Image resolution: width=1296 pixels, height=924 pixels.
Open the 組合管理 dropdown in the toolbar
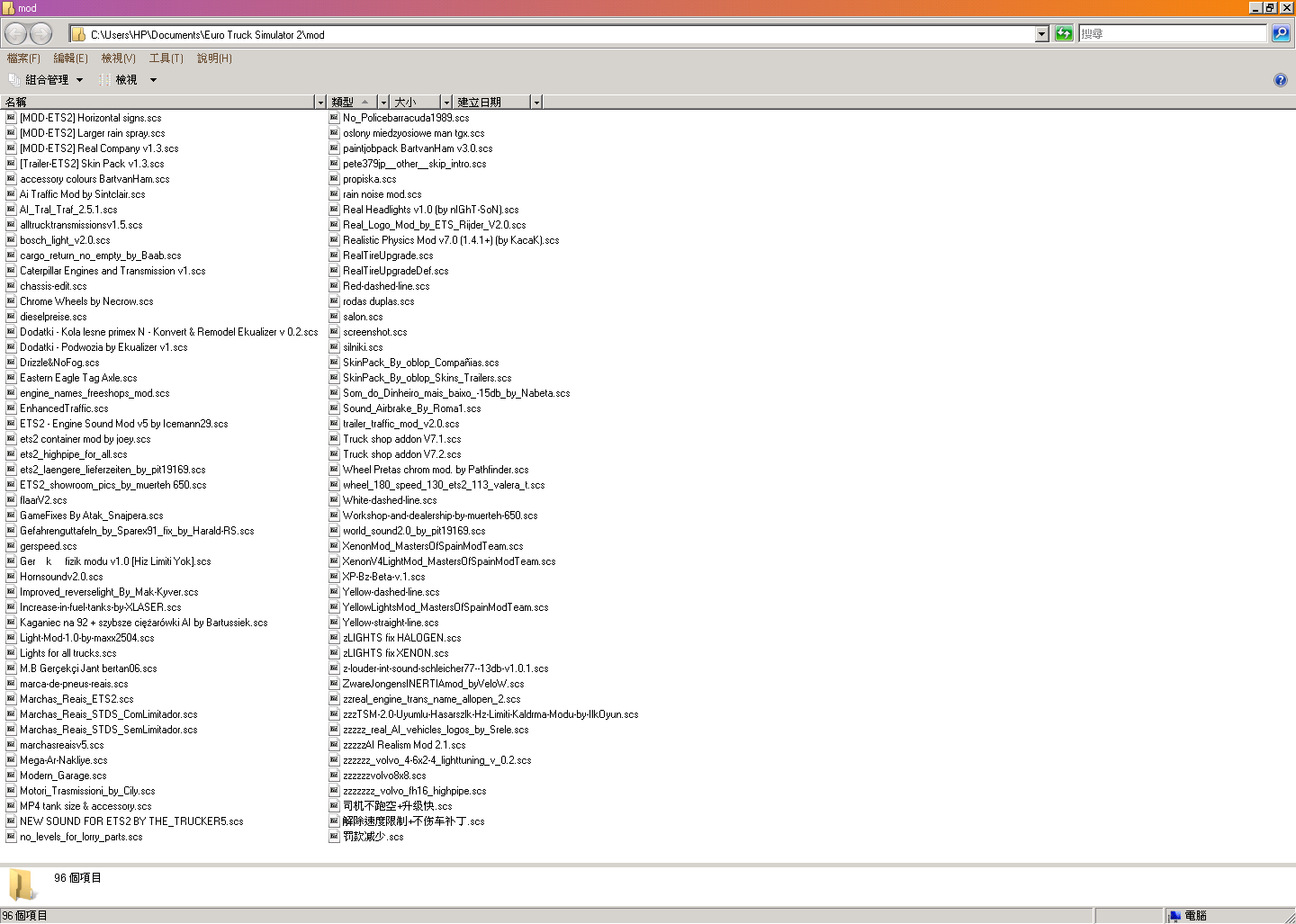pos(45,80)
